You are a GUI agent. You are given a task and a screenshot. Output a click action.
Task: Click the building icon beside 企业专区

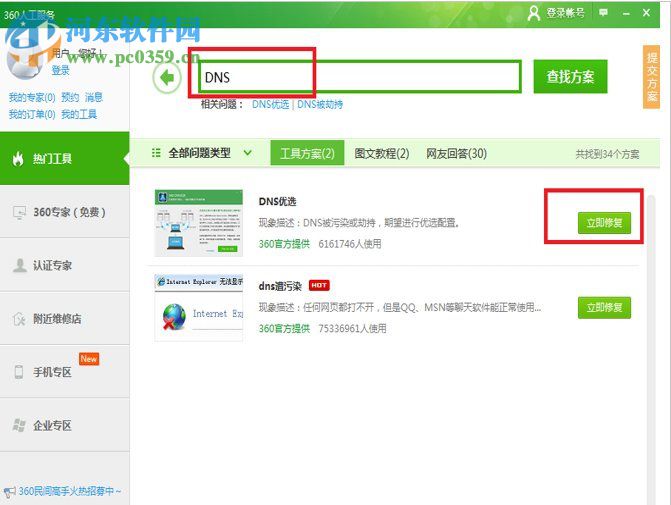pos(19,425)
